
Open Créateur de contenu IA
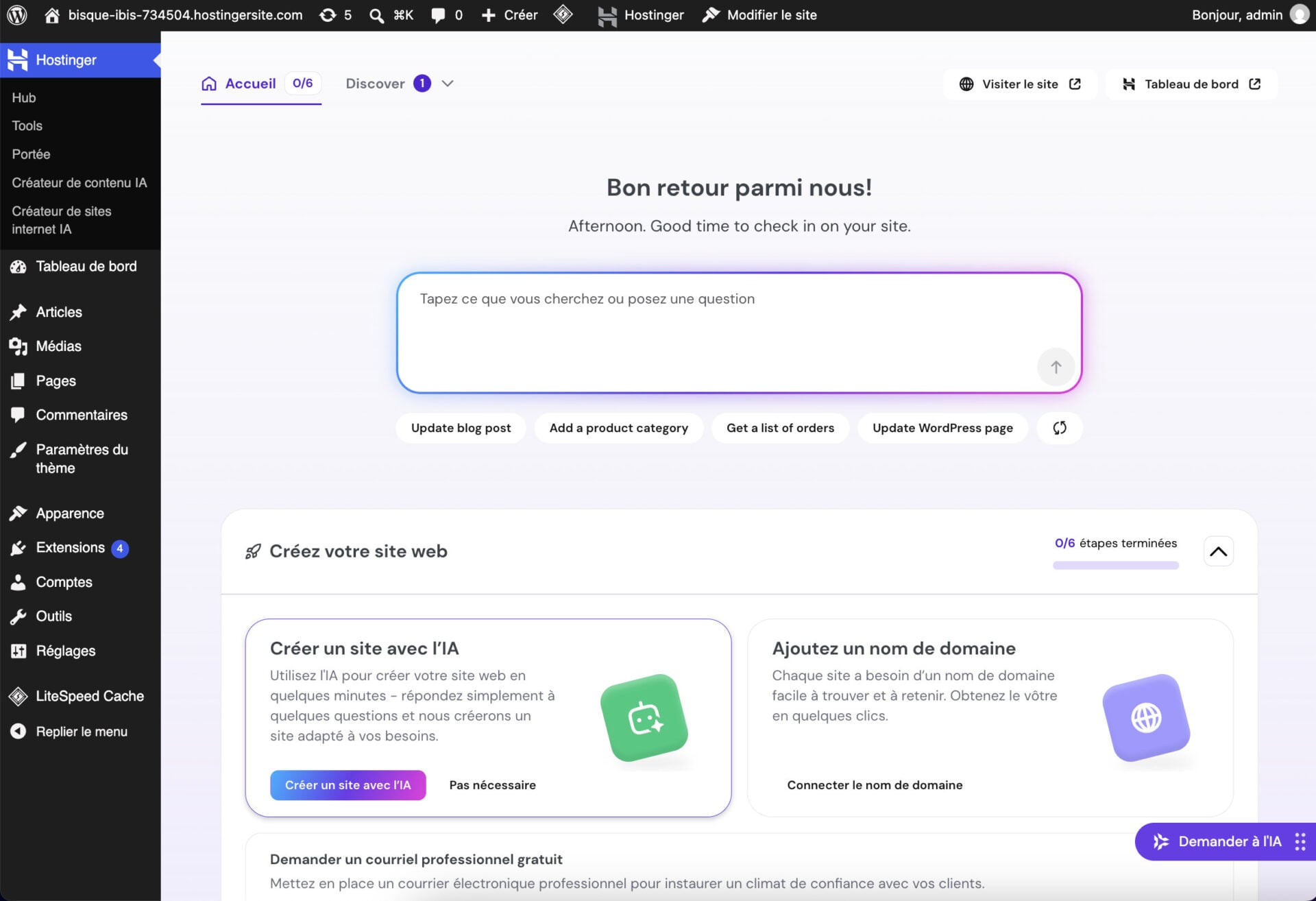click(80, 183)
